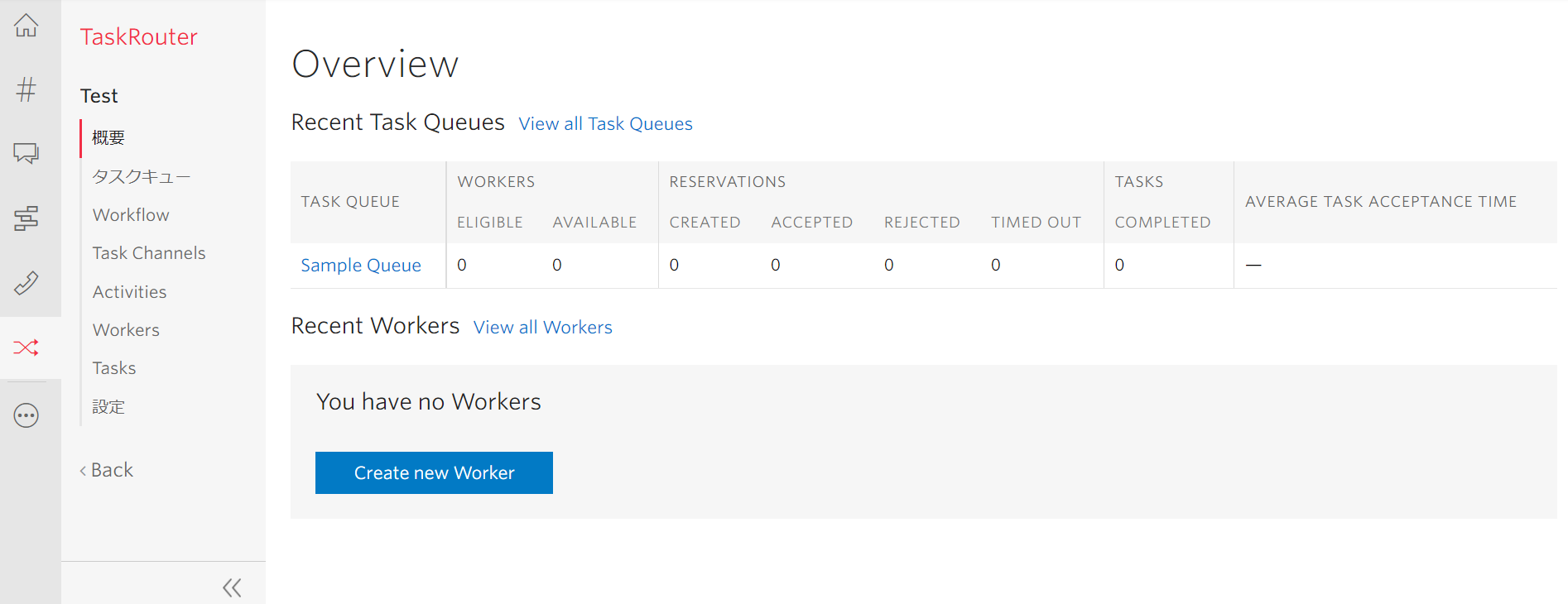Viewport: 1568px width, 604px height.
Task: Open the Phone Numbers hash icon
Action: (x=26, y=89)
